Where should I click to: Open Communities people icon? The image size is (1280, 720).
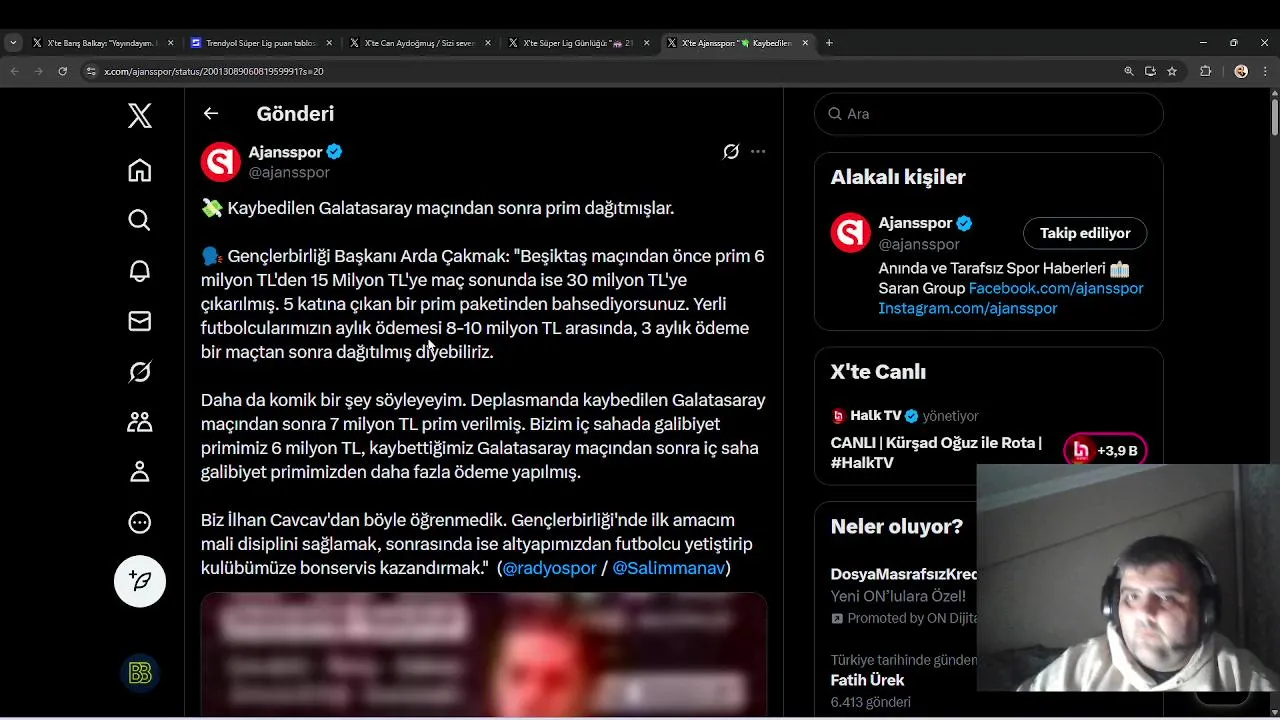point(140,422)
